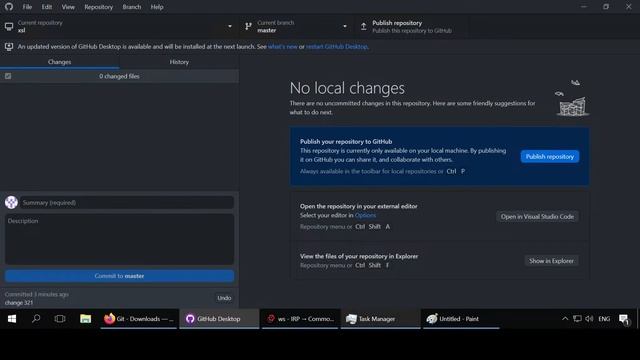Click the restart GitHub Desktop link
Image resolution: width=640 pixels, height=360 pixels.
337,47
